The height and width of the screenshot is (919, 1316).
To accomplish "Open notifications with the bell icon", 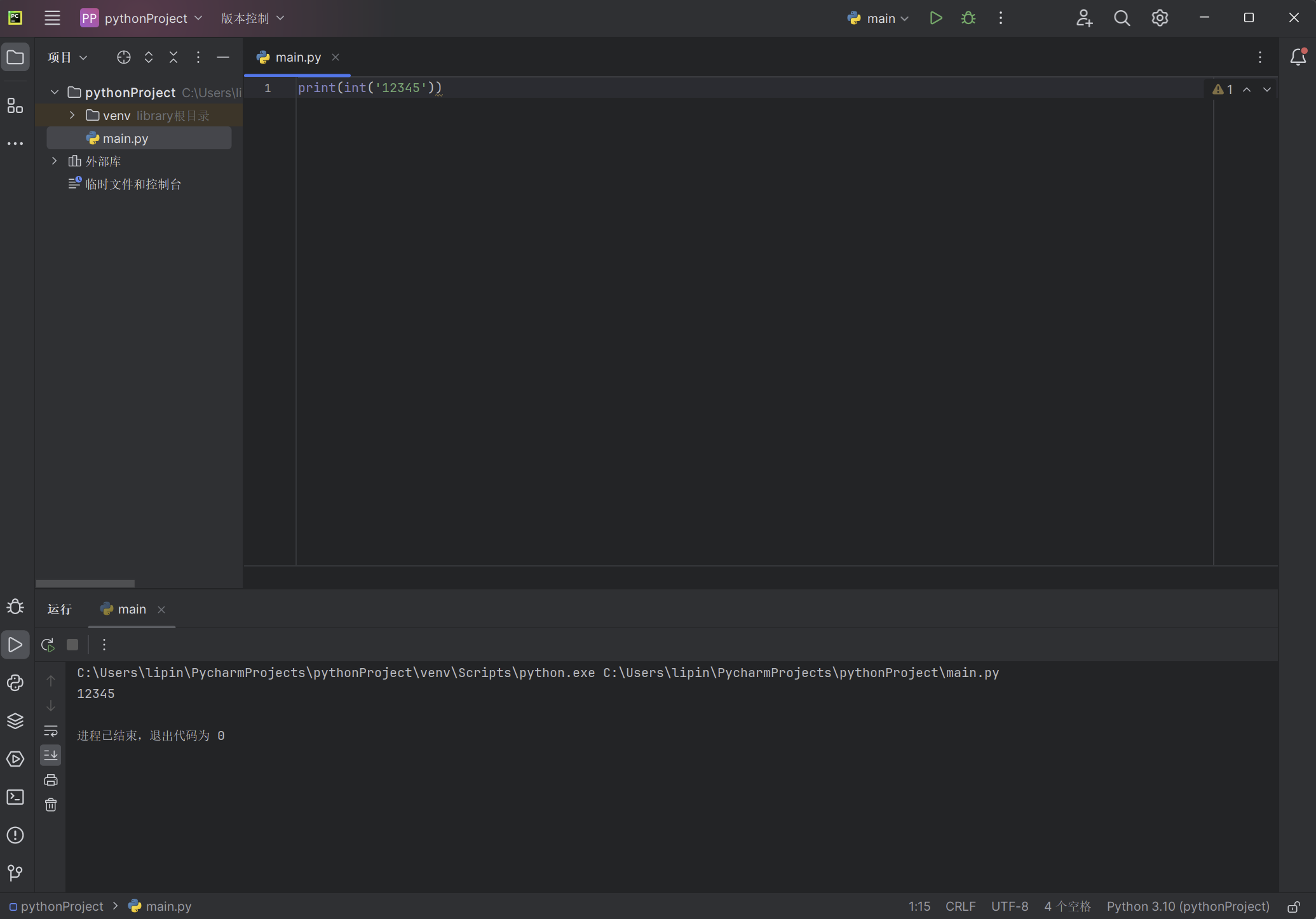I will pos(1298,57).
